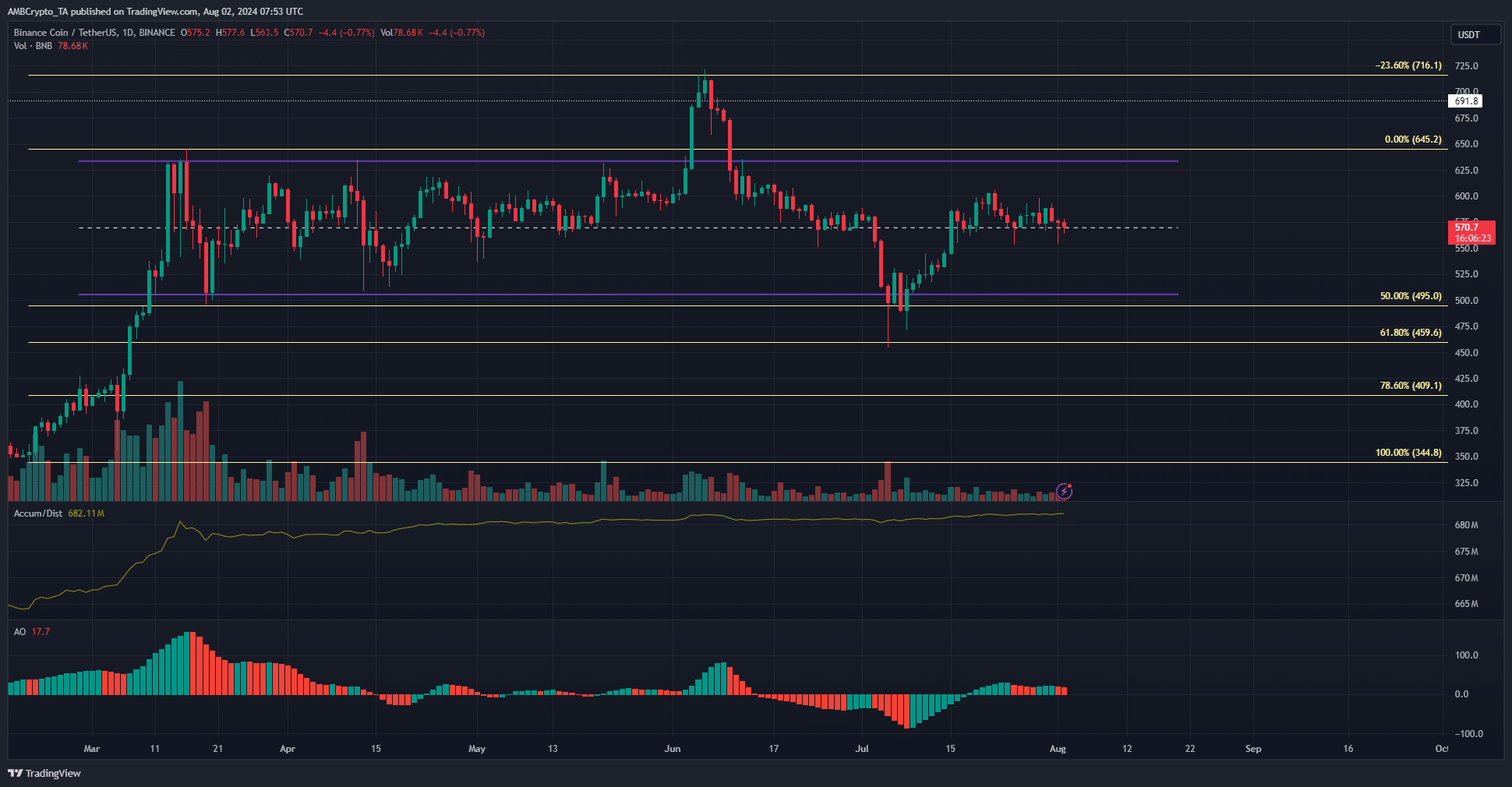
Task: Select the 61.80% (459.6) Fibonacci label
Action: tap(1411, 333)
